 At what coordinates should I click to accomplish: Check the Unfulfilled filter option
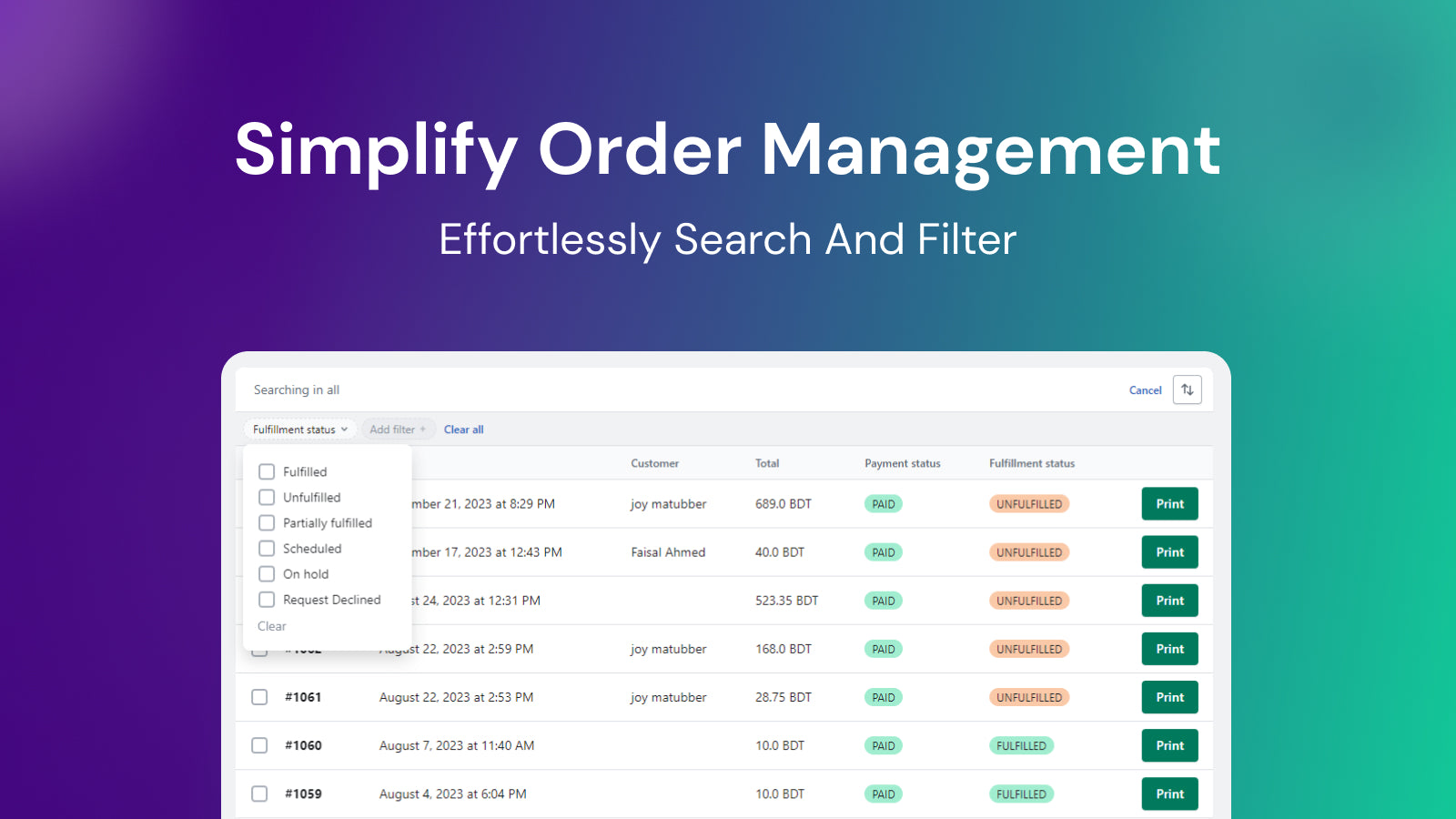(x=267, y=497)
